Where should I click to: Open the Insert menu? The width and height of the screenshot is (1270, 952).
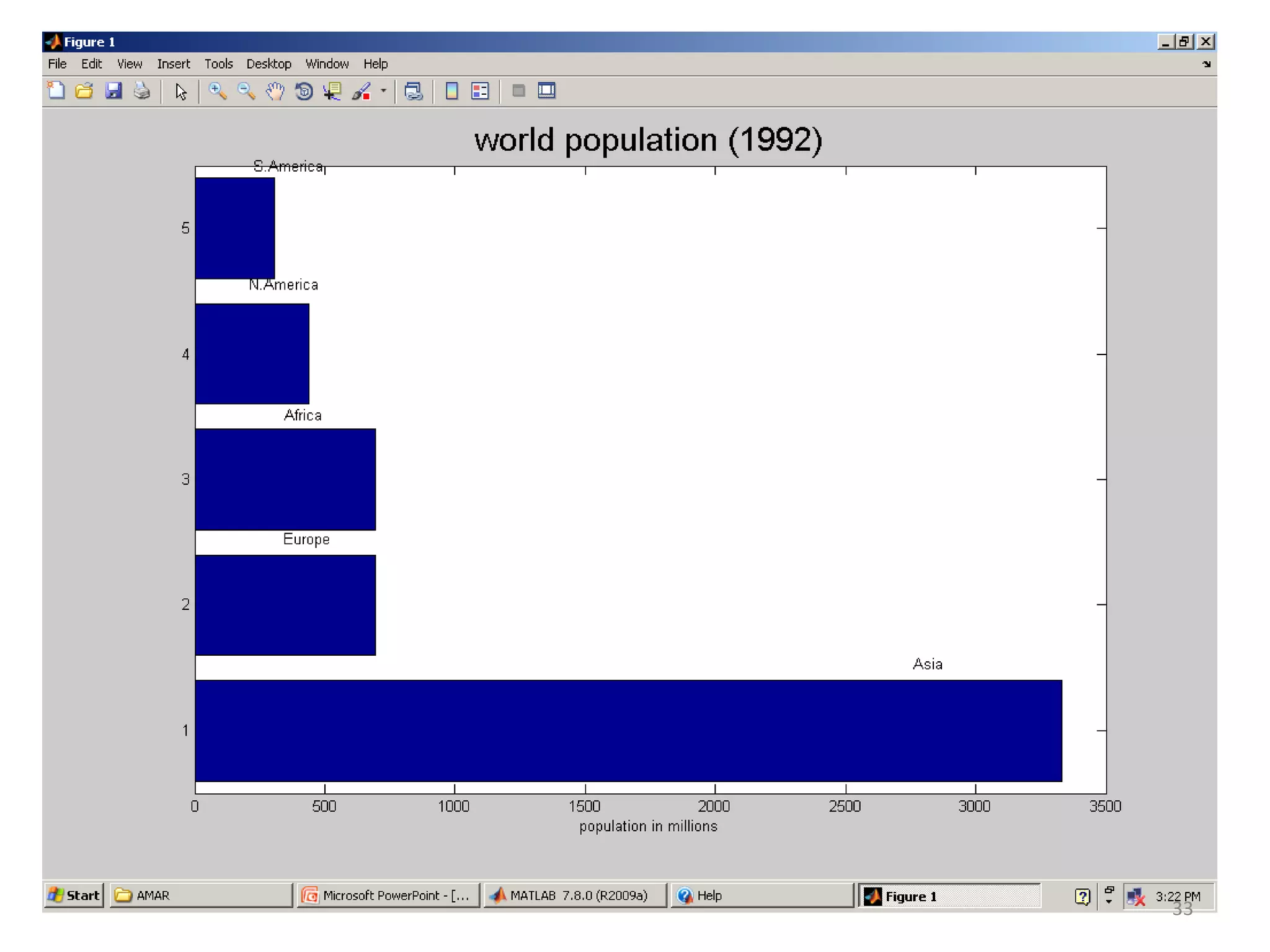point(173,64)
